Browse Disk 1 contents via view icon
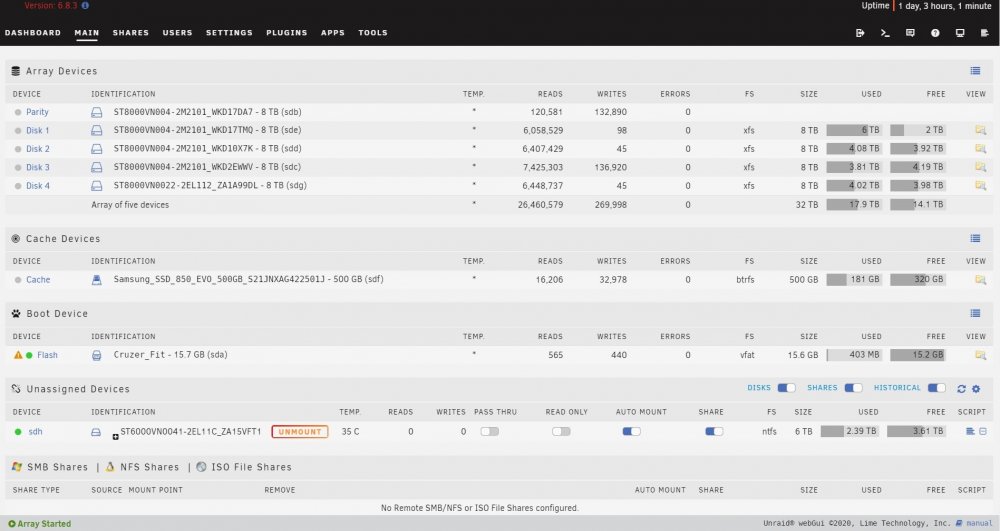This screenshot has height=531, width=1000. coord(980,130)
